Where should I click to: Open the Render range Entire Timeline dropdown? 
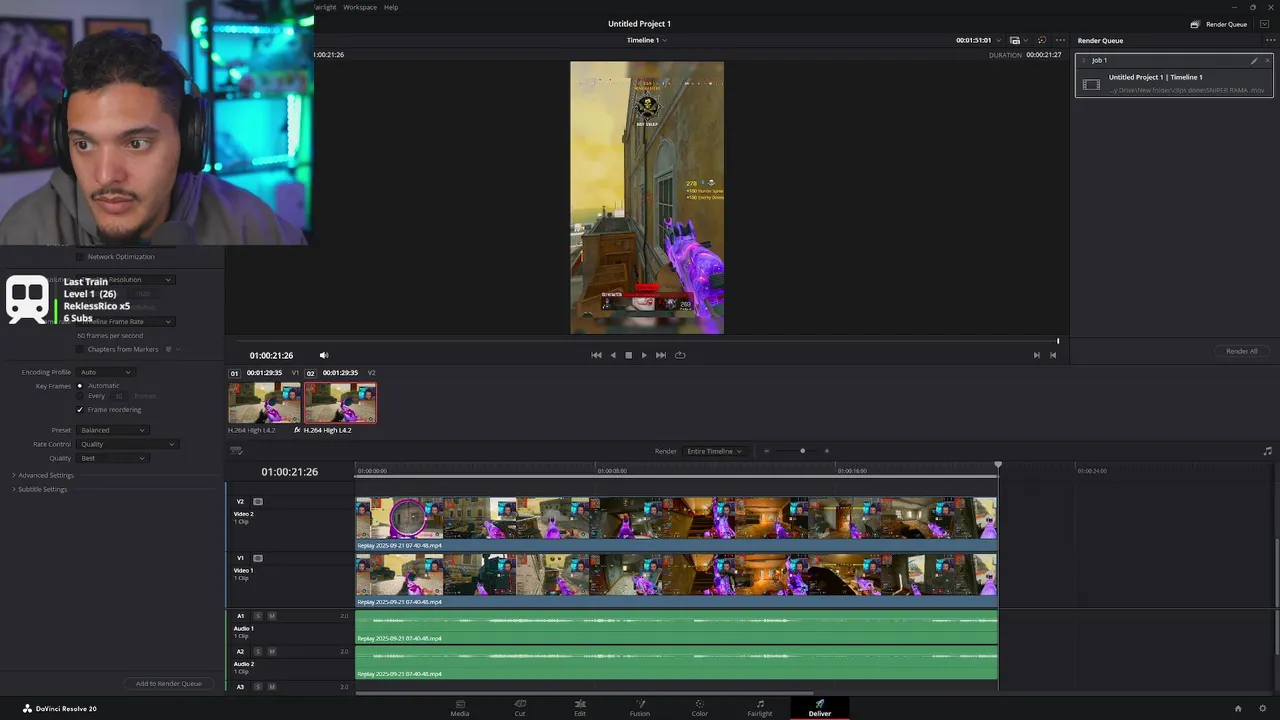714,451
